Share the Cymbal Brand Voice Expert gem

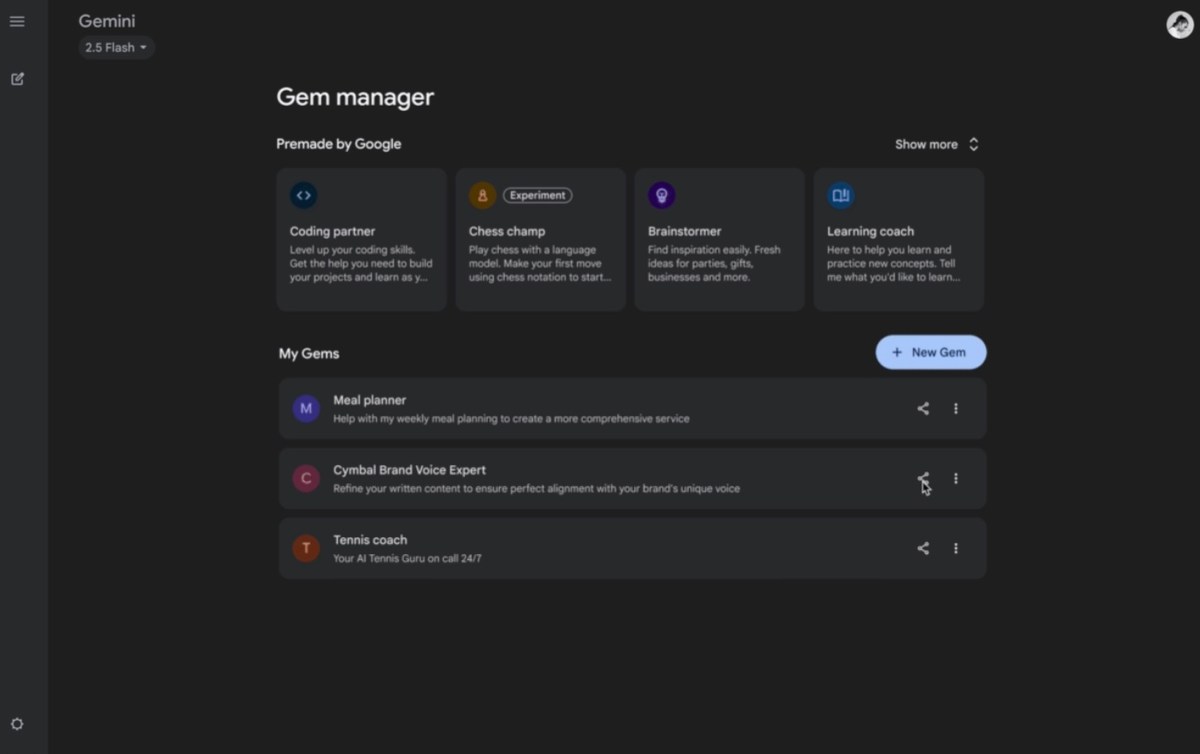click(x=922, y=478)
